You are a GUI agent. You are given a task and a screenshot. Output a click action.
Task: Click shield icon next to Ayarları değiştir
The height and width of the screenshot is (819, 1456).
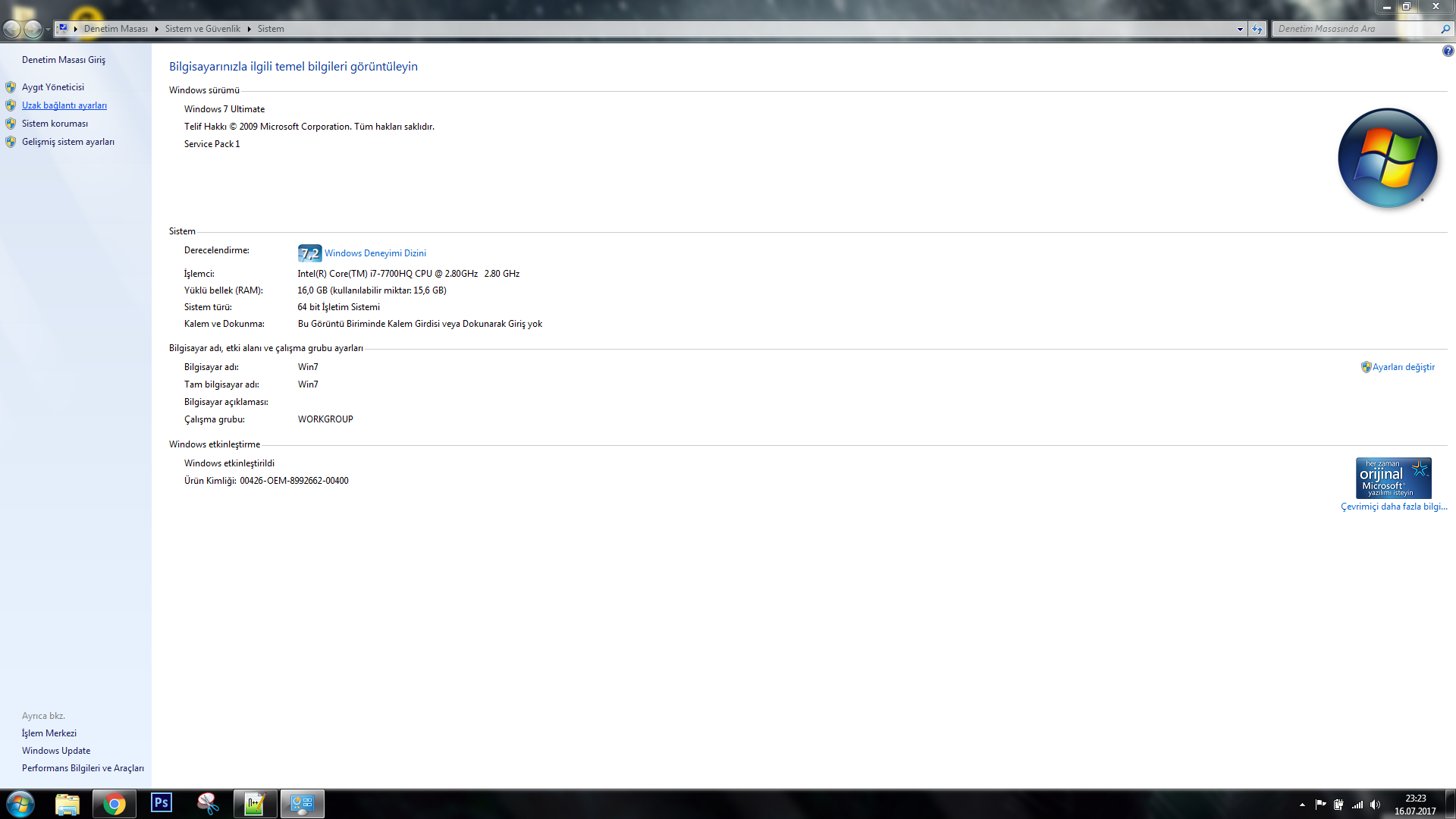click(x=1366, y=367)
